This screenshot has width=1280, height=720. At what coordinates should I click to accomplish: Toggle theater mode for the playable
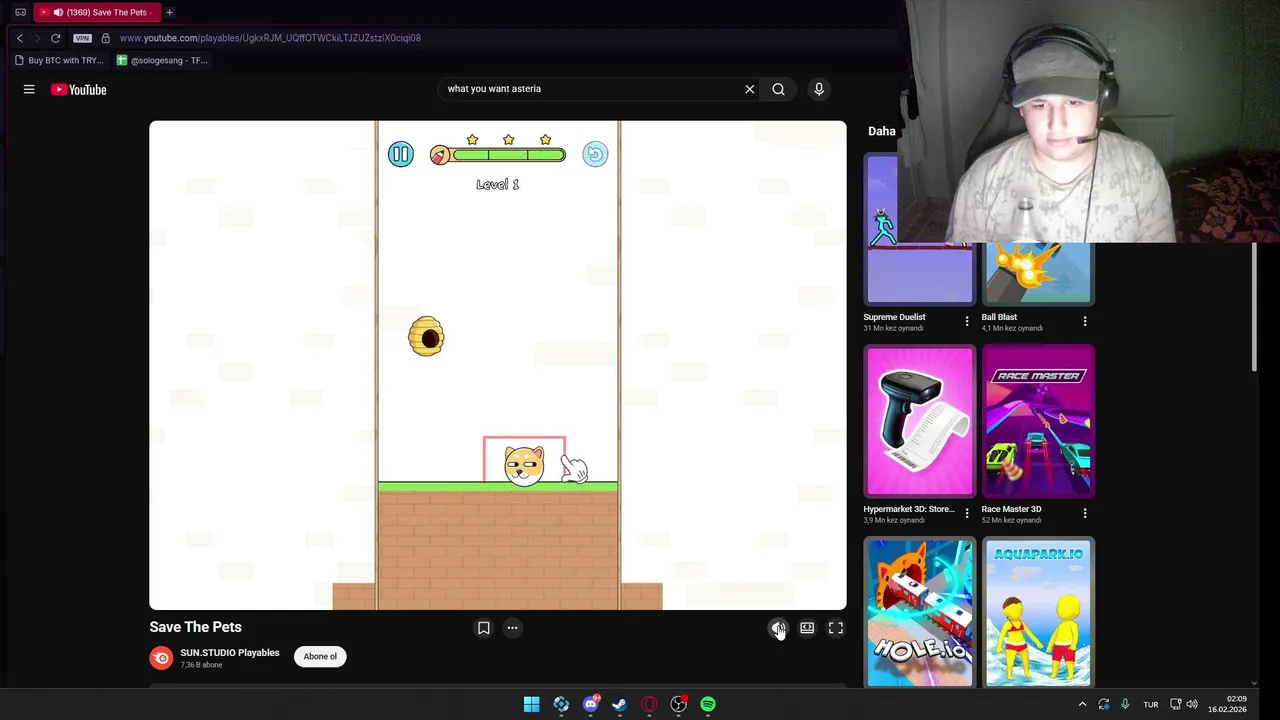tap(807, 628)
